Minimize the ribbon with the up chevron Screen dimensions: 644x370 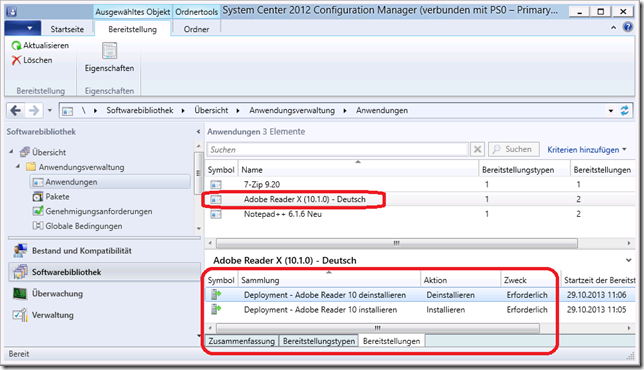click(x=613, y=28)
